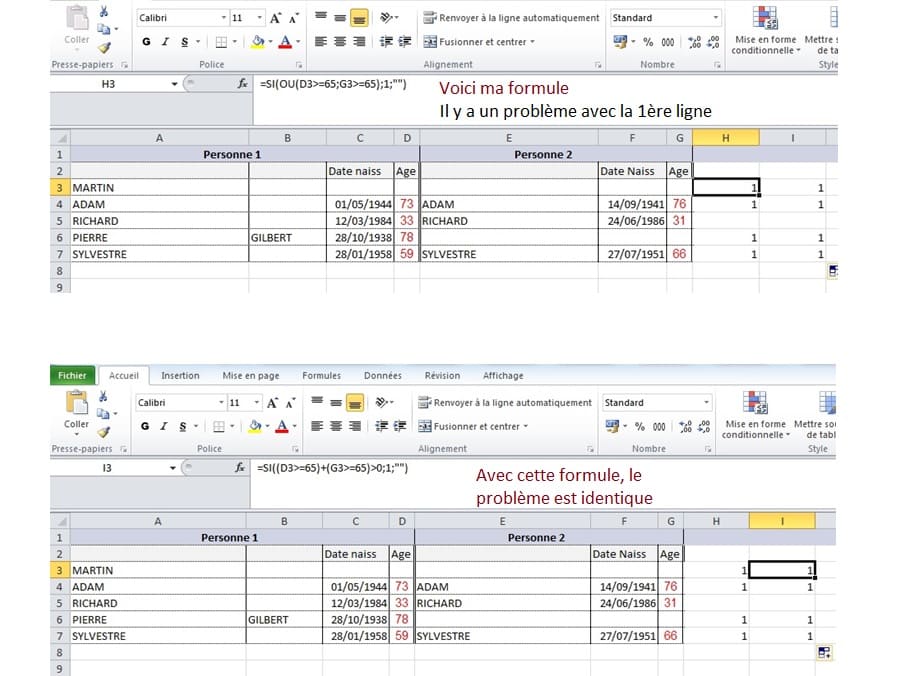Screen dimensions: 898x676
Task: Click the auto-fill options icon below column I, lower sheet
Action: click(825, 653)
